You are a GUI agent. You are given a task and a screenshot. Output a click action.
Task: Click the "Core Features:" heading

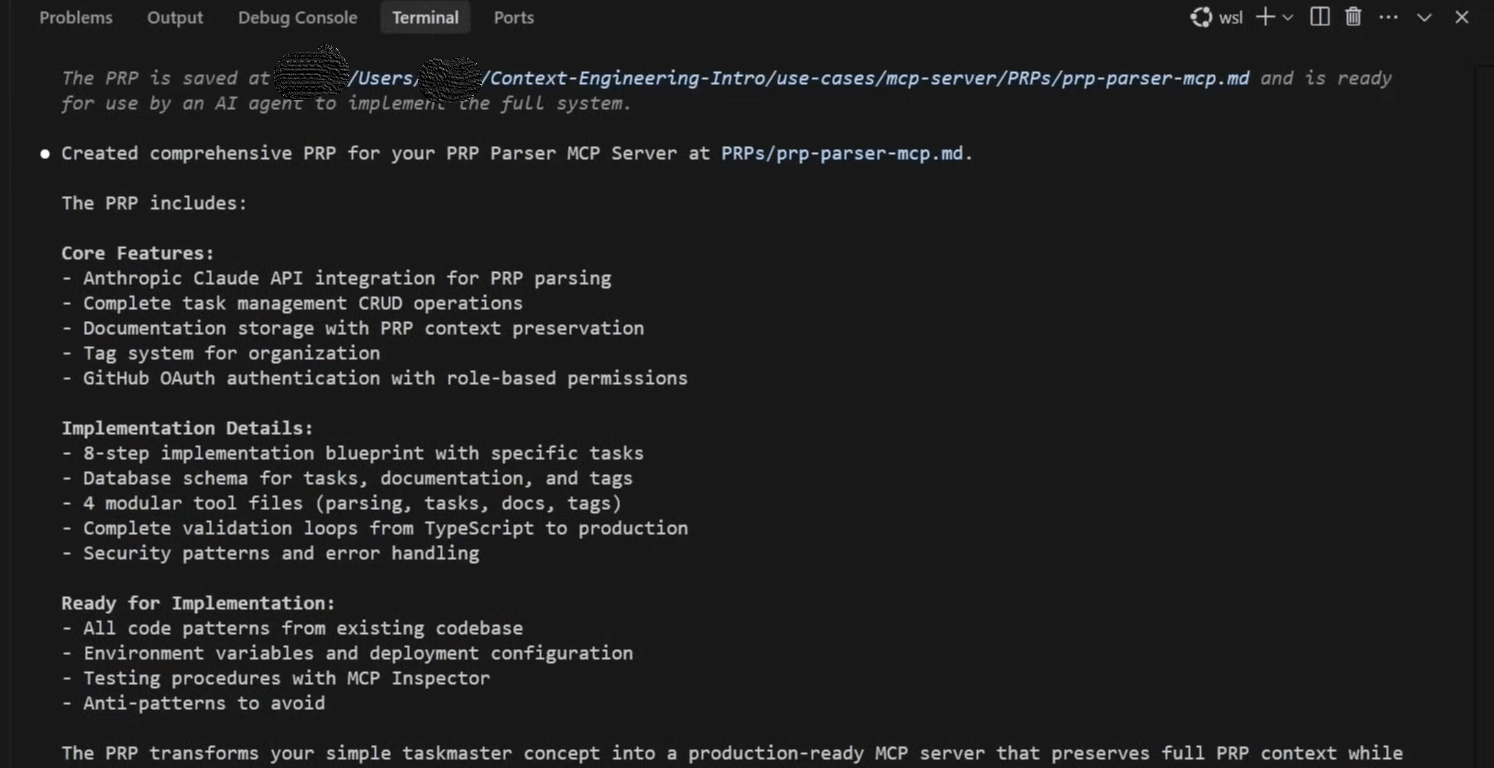138,253
